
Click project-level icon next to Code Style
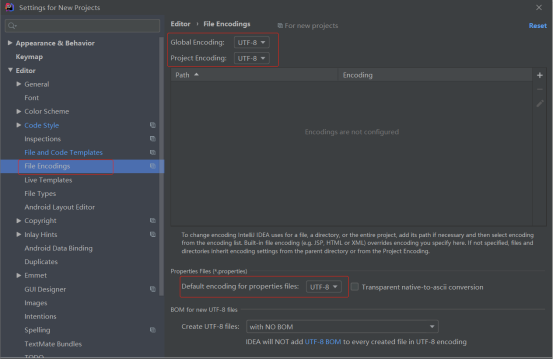click(153, 125)
